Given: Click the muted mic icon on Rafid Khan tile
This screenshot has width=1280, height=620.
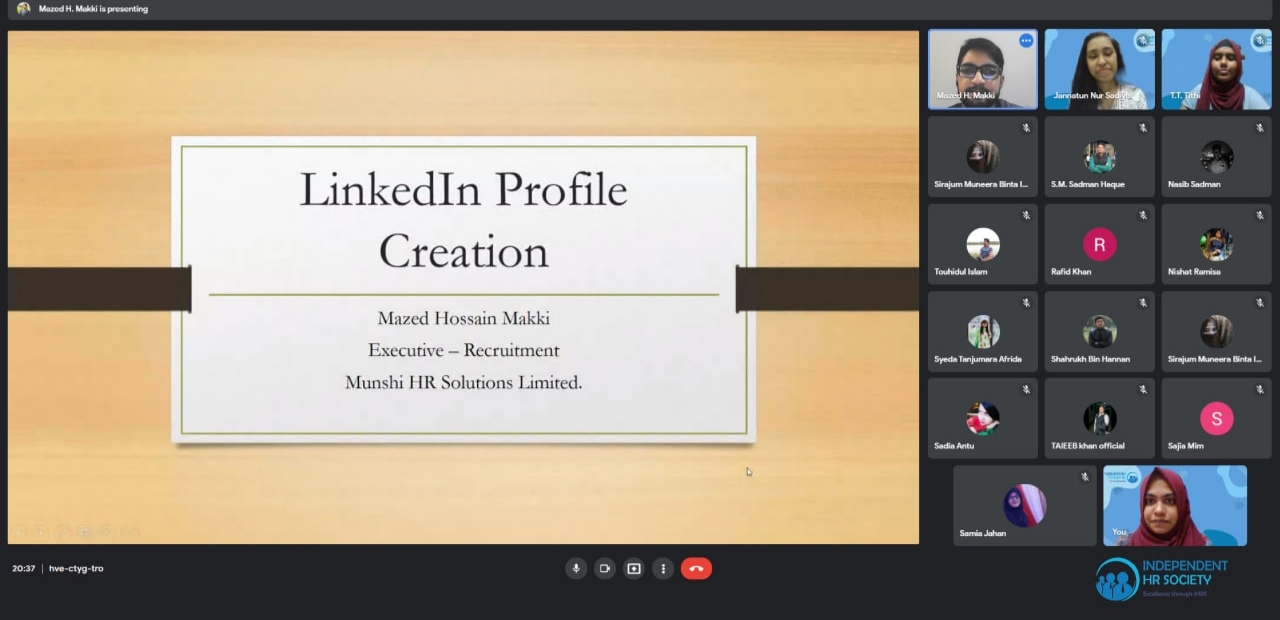Looking at the screenshot, I should (1142, 215).
